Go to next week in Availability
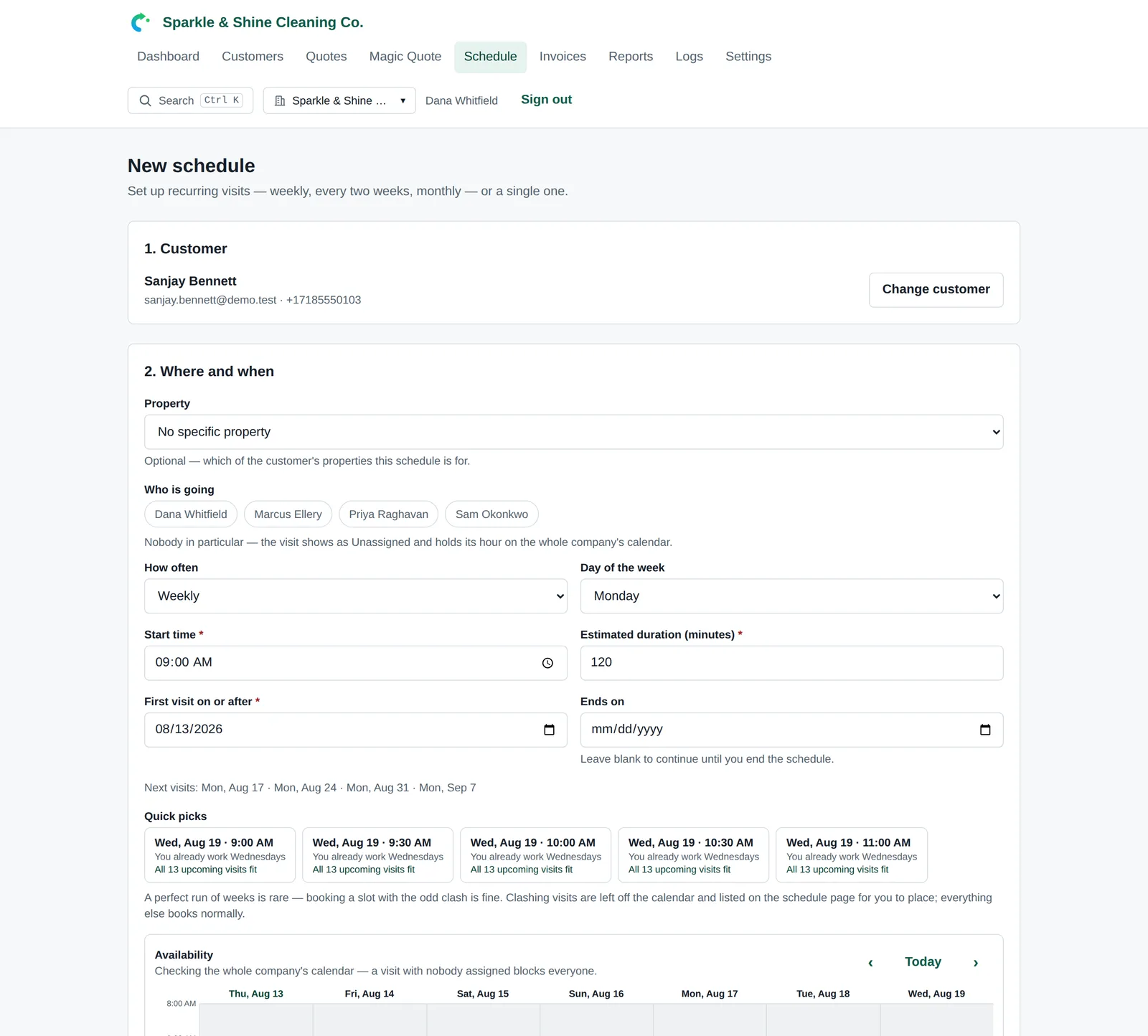 pyautogui.click(x=975, y=963)
